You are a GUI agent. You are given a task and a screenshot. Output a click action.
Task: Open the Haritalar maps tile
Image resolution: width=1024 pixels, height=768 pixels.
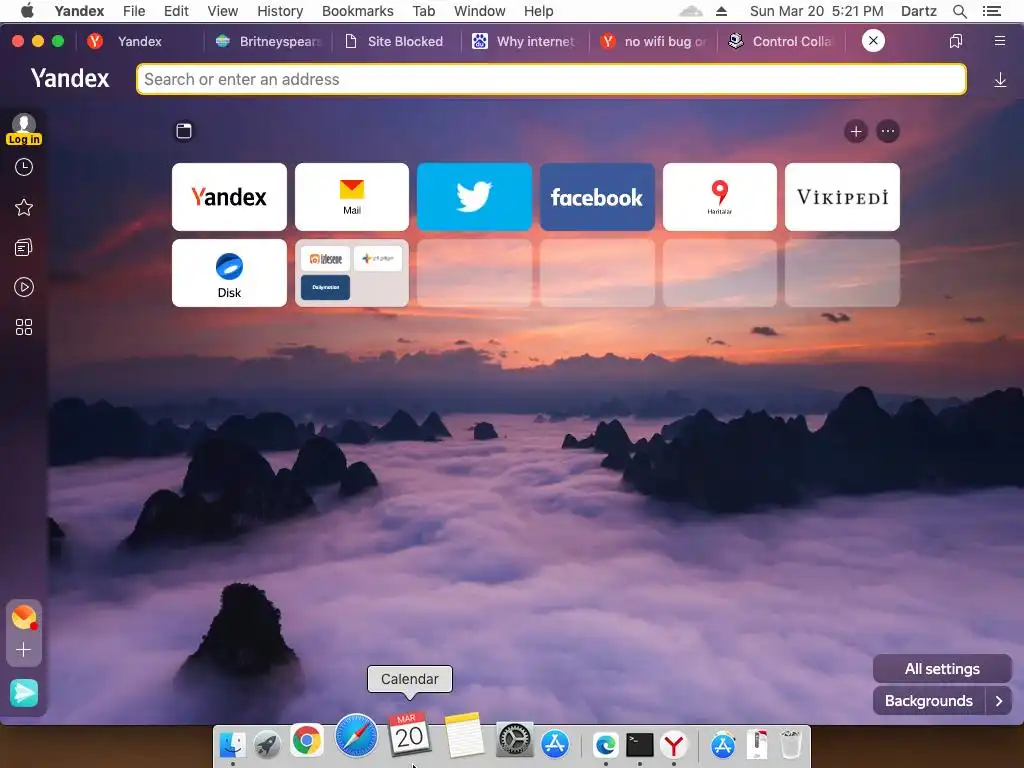click(x=720, y=197)
